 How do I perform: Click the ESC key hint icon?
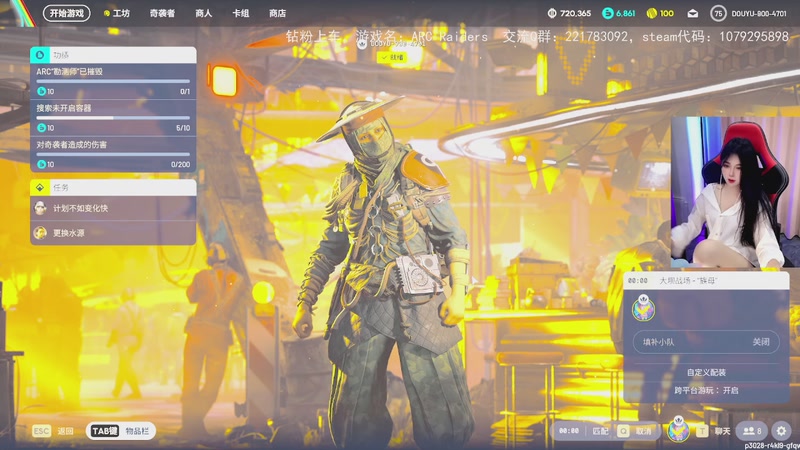[41, 431]
